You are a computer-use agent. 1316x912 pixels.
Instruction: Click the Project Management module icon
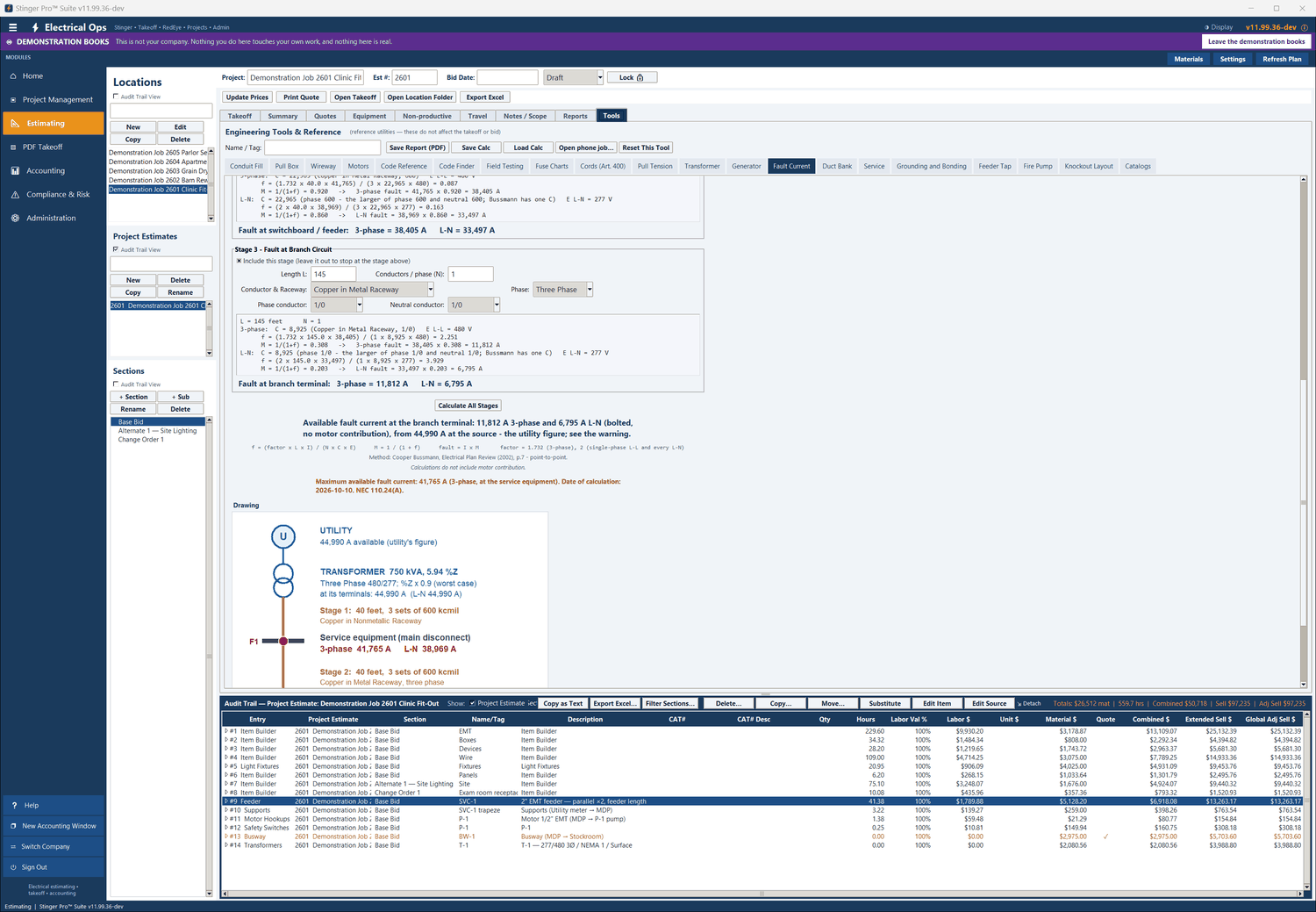pyautogui.click(x=14, y=100)
